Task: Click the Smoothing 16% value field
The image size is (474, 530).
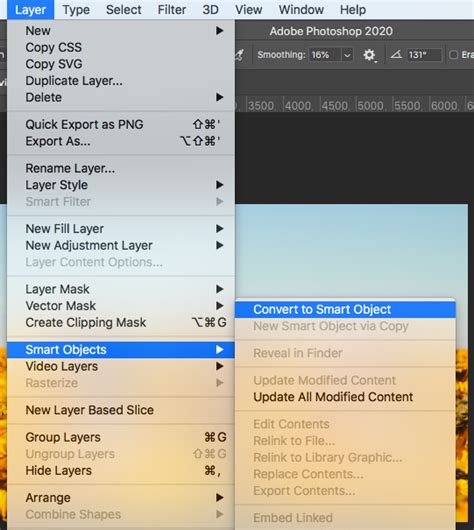Action: [x=325, y=55]
